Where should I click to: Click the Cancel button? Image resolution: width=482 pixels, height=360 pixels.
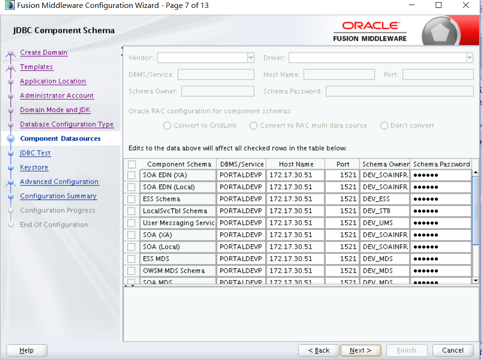pyautogui.click(x=453, y=350)
